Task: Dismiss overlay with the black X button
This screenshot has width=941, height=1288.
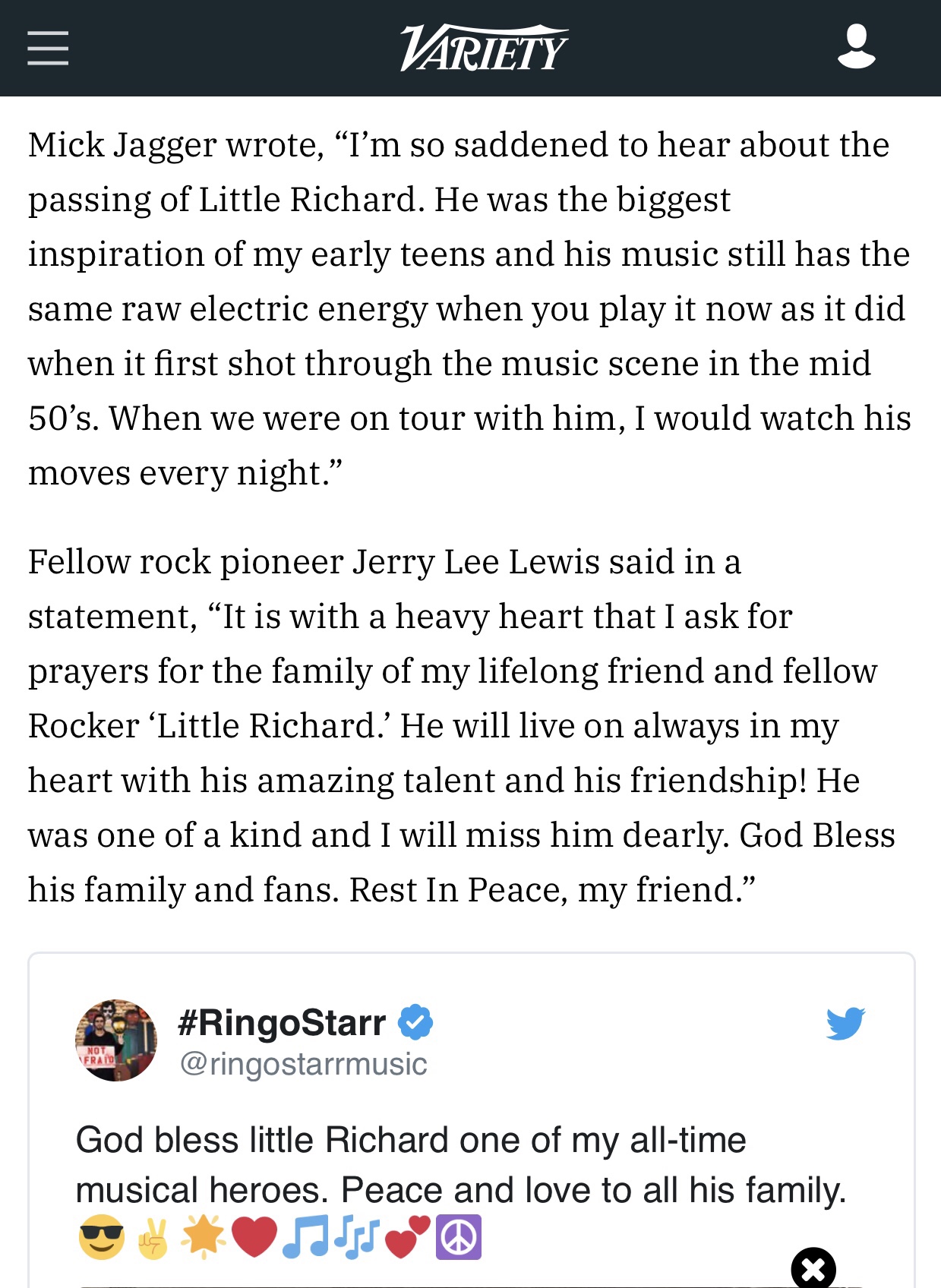Action: tap(813, 1269)
